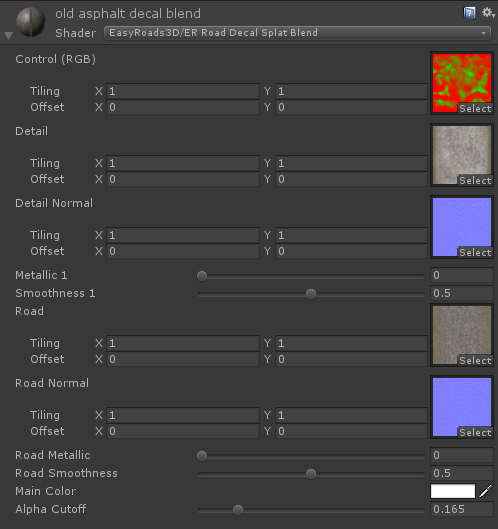Image resolution: width=498 pixels, height=529 pixels.
Task: Click the Alpha Cutoff value field
Action: 462,509
